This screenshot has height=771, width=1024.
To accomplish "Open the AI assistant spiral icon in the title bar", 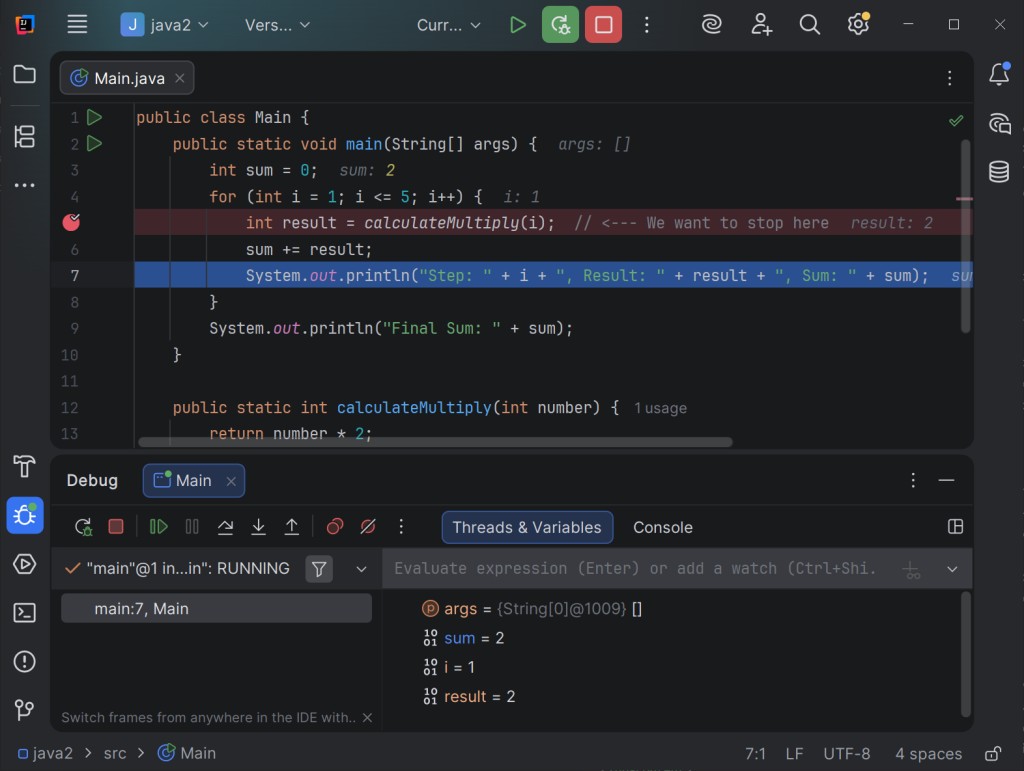I will coord(711,25).
